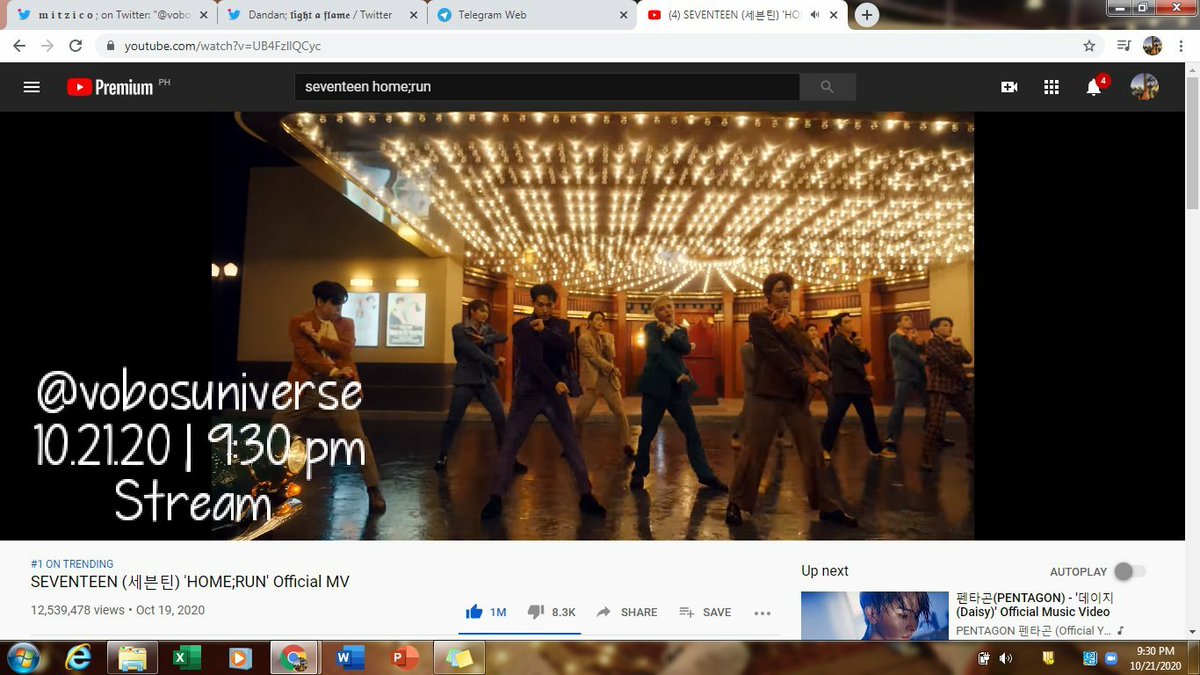Launch Internet Explorer from taskbar
The image size is (1200, 675).
point(77,658)
